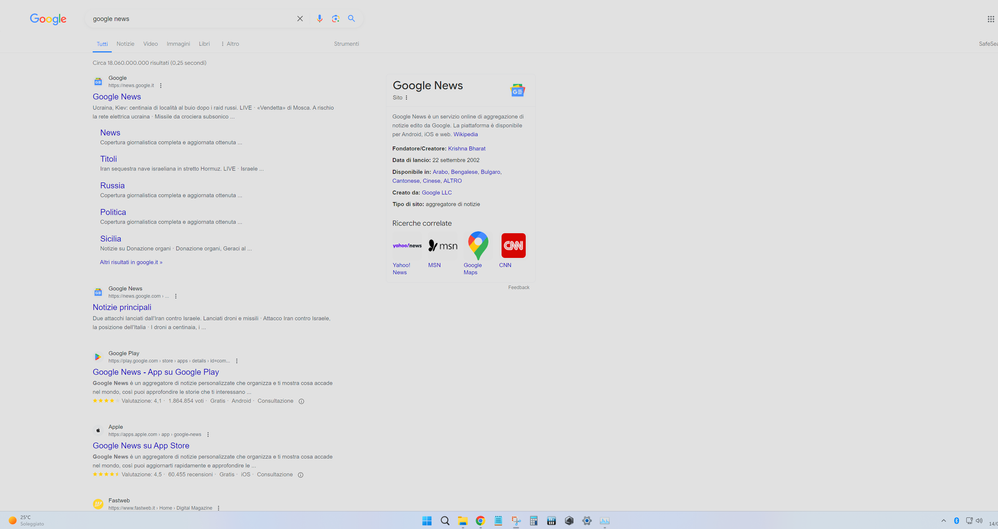Open the Google LLC link
Screen dimensions: 998x529
coord(437,193)
